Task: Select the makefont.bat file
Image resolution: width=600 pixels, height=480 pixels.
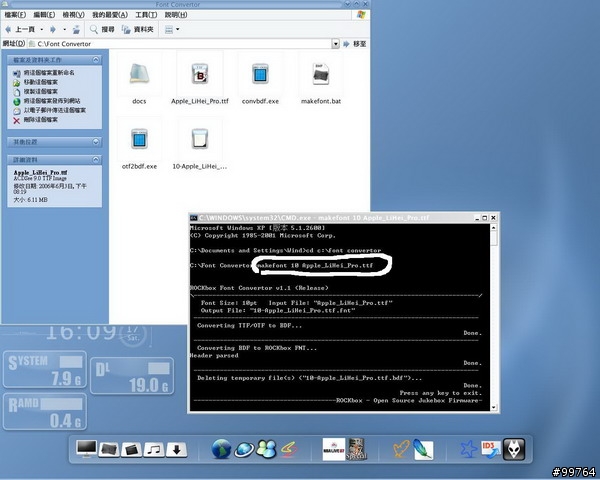Action: point(321,75)
